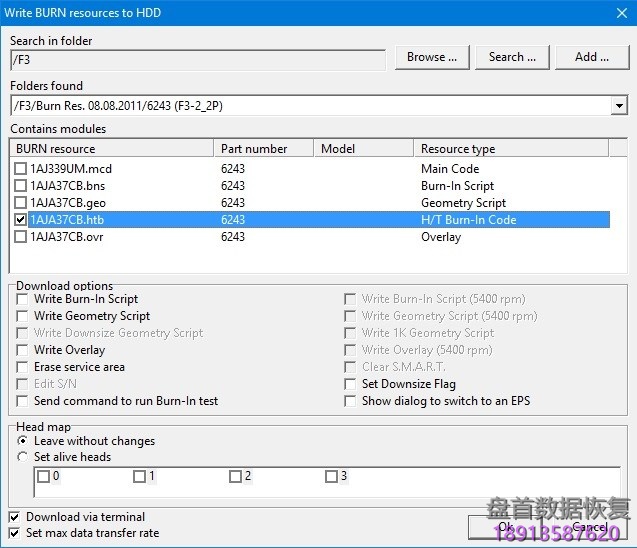Image resolution: width=637 pixels, height=548 pixels.
Task: Enable Write Burn-In Script option
Action: tap(23, 299)
